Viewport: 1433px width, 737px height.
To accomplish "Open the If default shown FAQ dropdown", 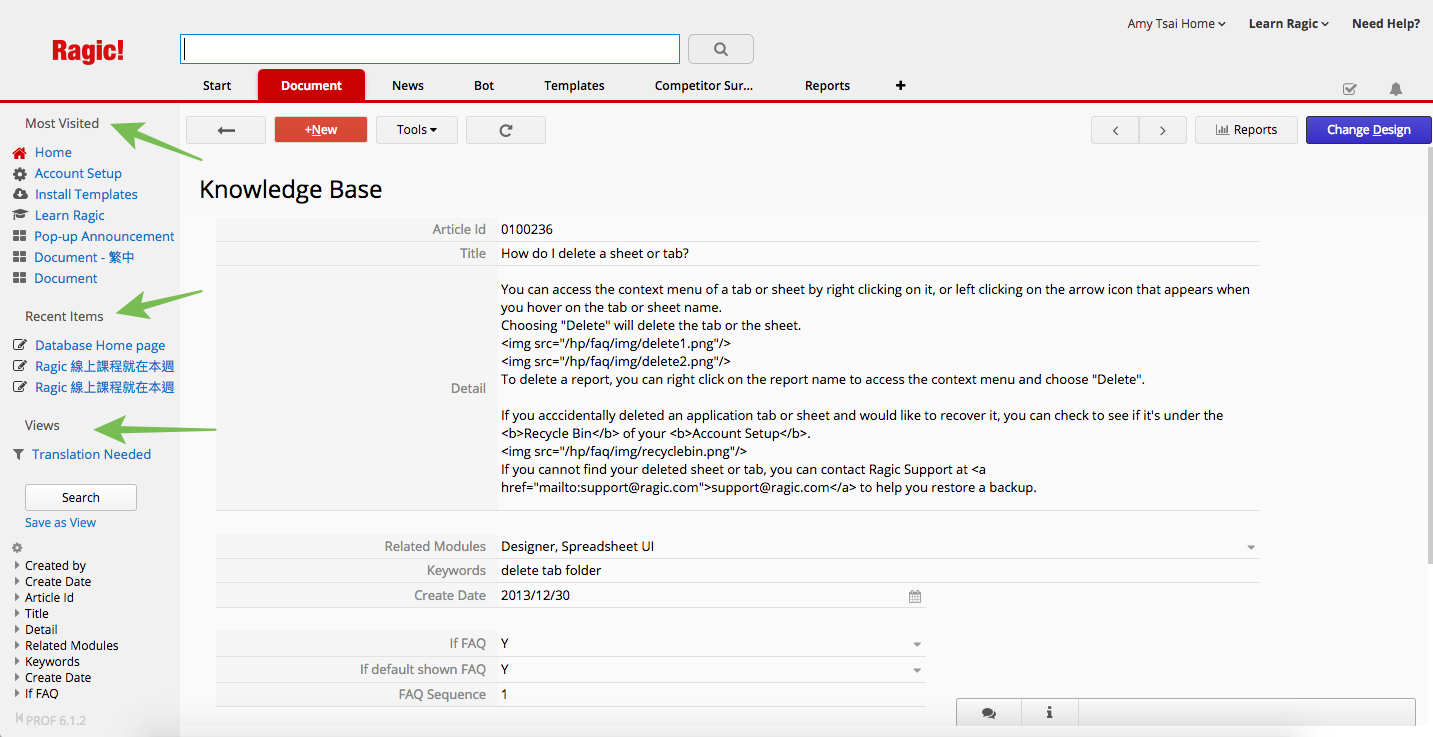I will [x=917, y=671].
